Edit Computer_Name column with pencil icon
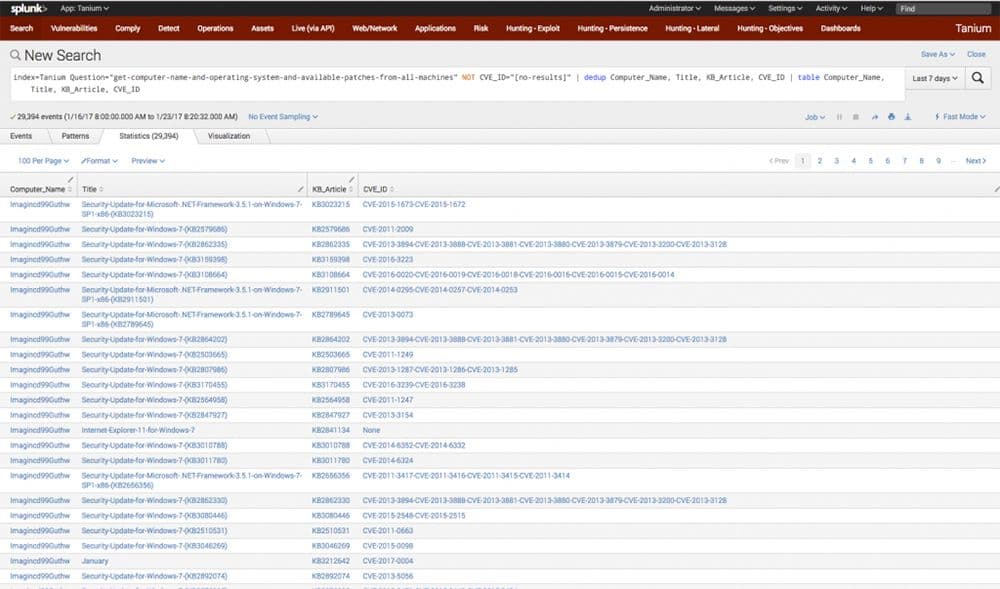Viewport: 1000px width, 589px height. [70, 180]
